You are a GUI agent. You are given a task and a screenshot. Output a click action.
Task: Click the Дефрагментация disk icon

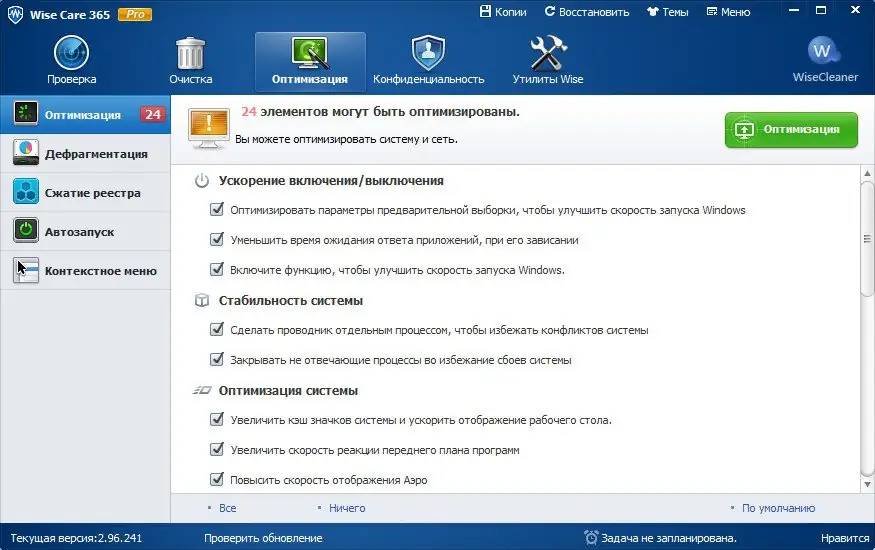coord(26,152)
